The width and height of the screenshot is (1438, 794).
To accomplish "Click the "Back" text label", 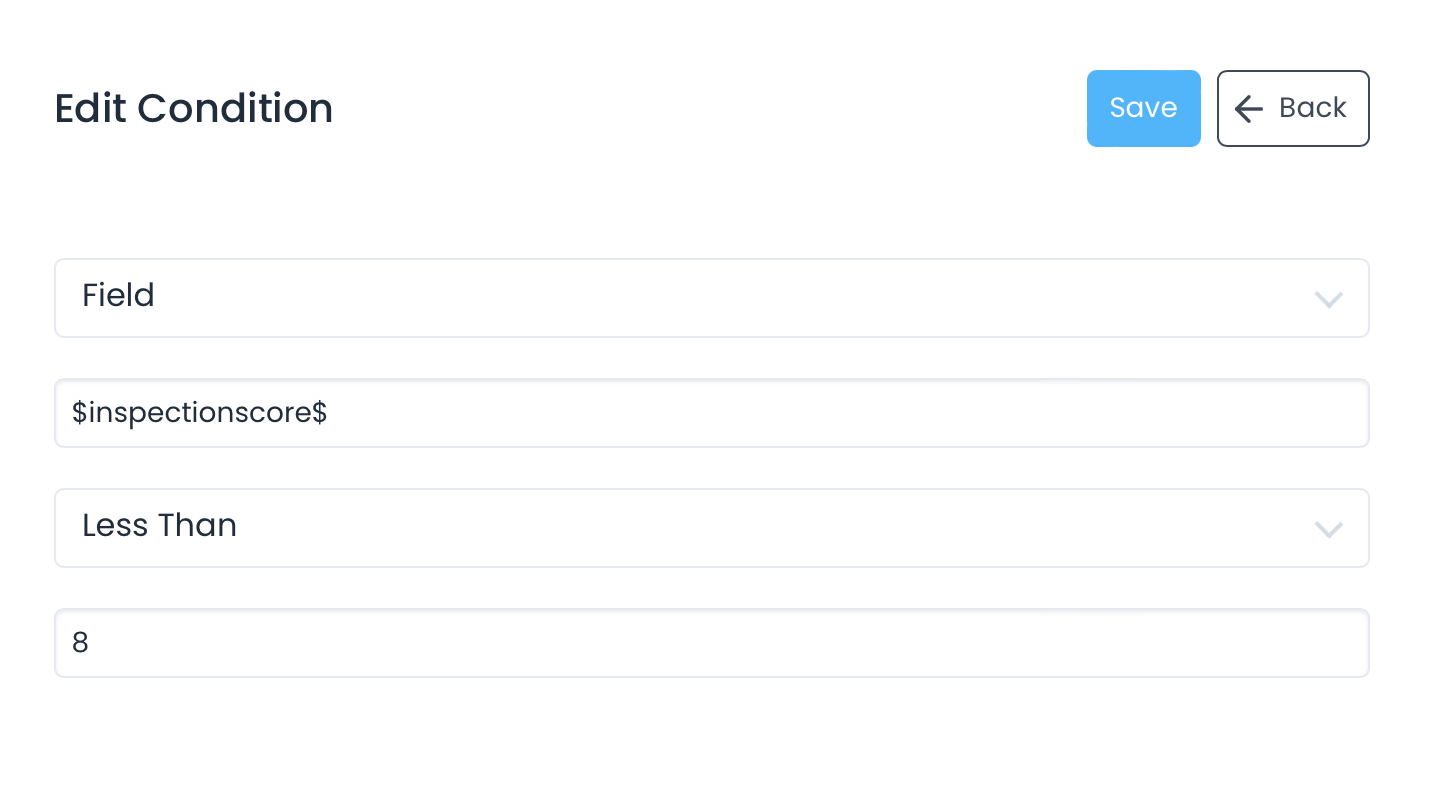I will click(1312, 108).
